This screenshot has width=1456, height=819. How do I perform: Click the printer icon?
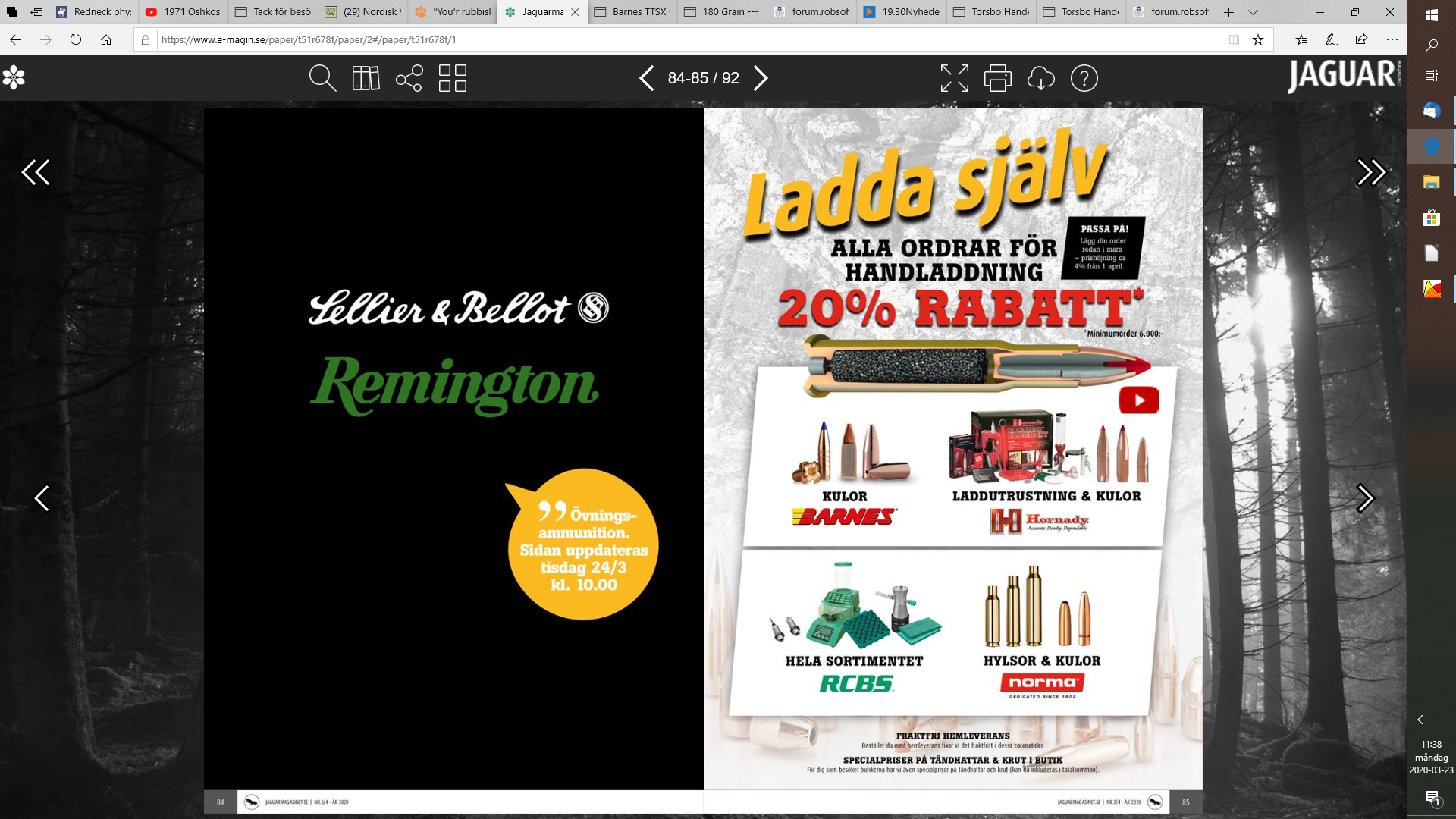tap(997, 78)
